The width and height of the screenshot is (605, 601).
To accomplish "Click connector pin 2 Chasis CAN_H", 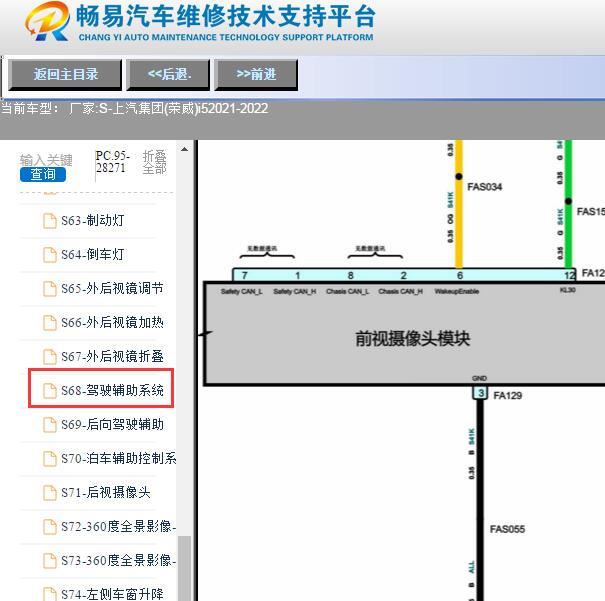I will 404,275.
